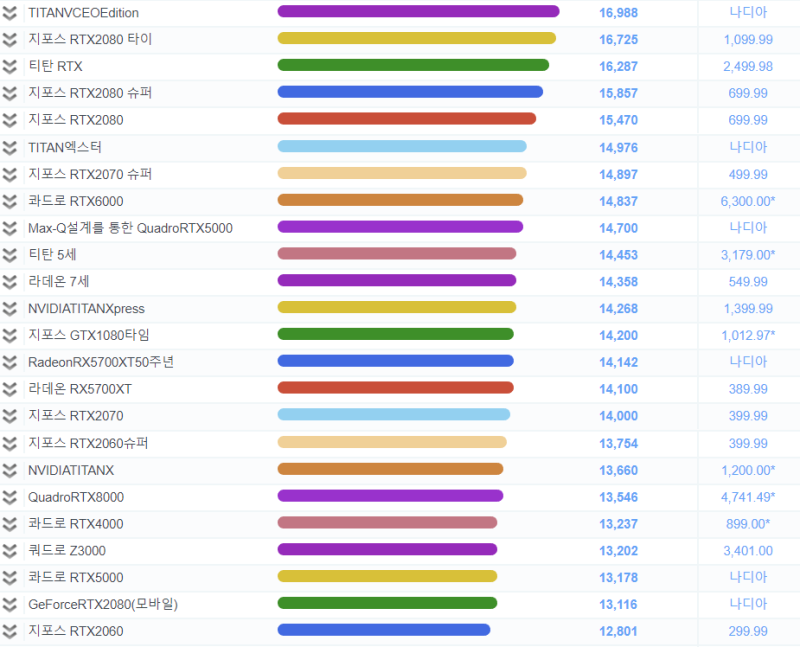Expand the TITANVCEOEdition row chevron
800x647 pixels.
point(10,13)
